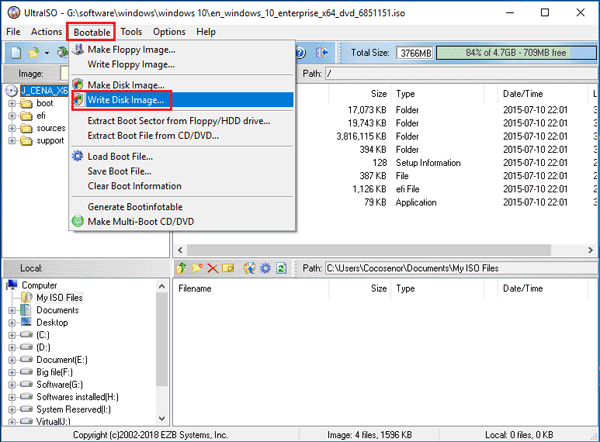The height and width of the screenshot is (442, 600).
Task: Choose Extract Boot File from CD/DVD
Action: pos(153,135)
